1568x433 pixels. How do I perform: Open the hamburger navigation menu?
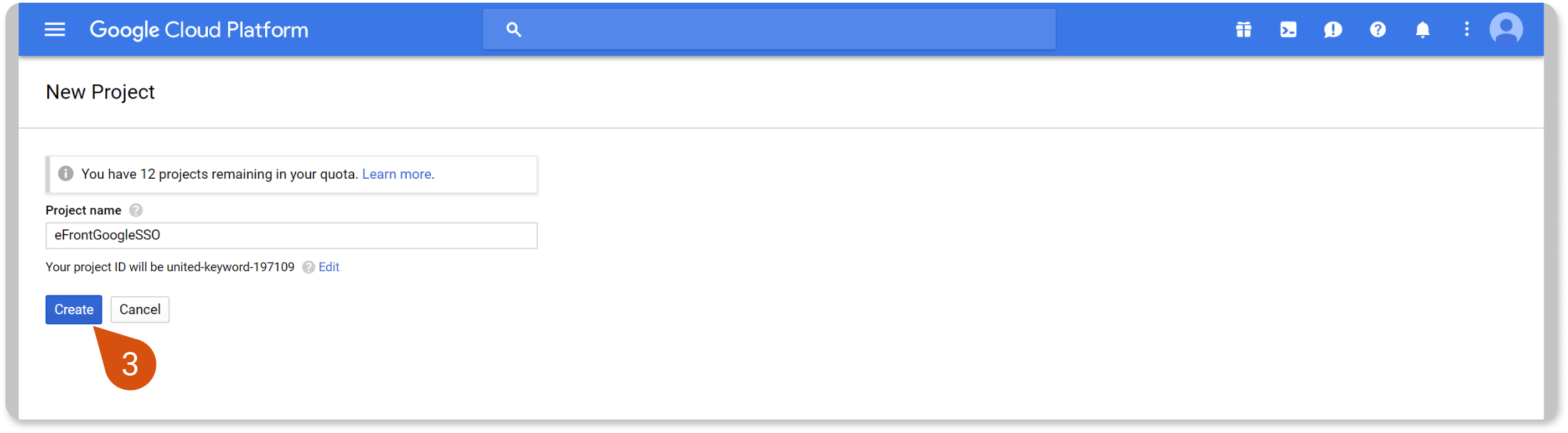click(55, 30)
